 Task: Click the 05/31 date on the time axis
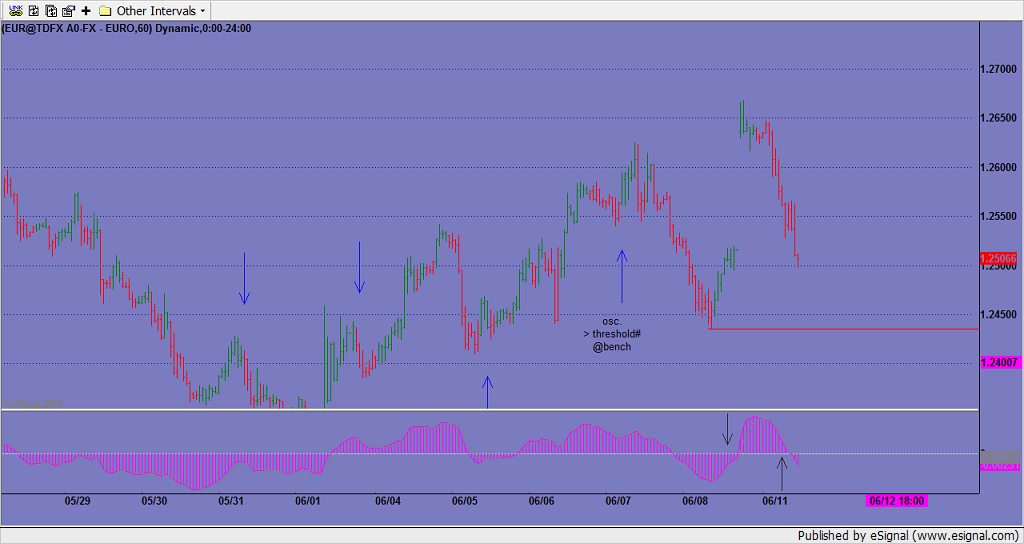point(231,501)
